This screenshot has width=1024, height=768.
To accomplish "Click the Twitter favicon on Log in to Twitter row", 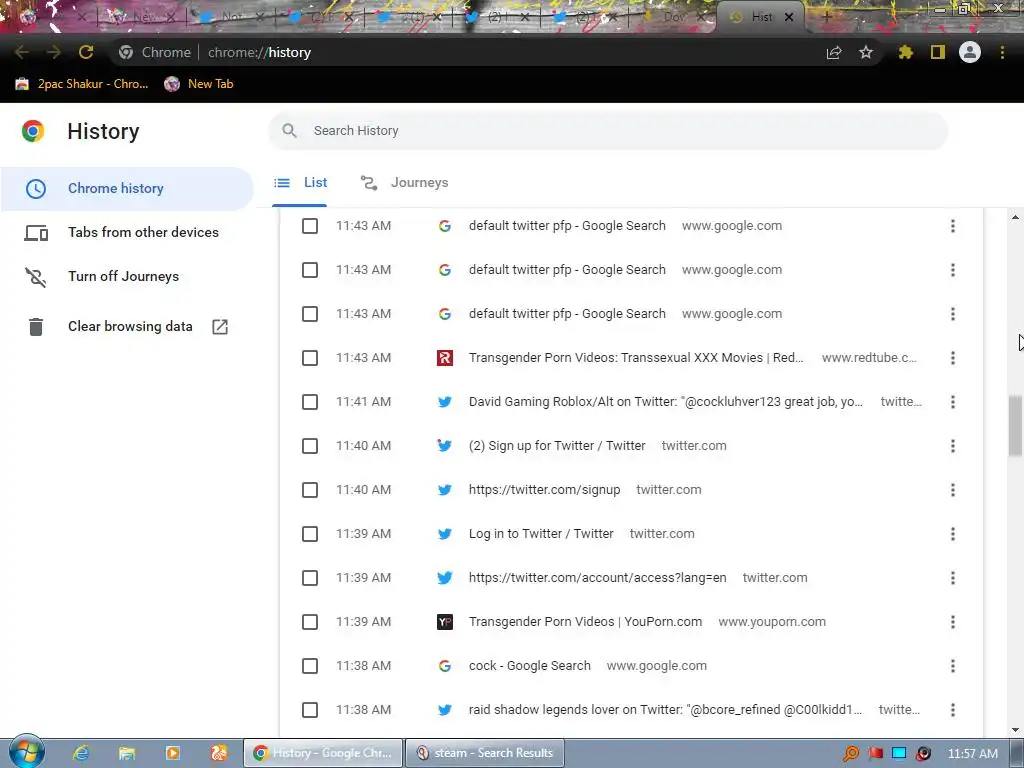I will tap(445, 534).
